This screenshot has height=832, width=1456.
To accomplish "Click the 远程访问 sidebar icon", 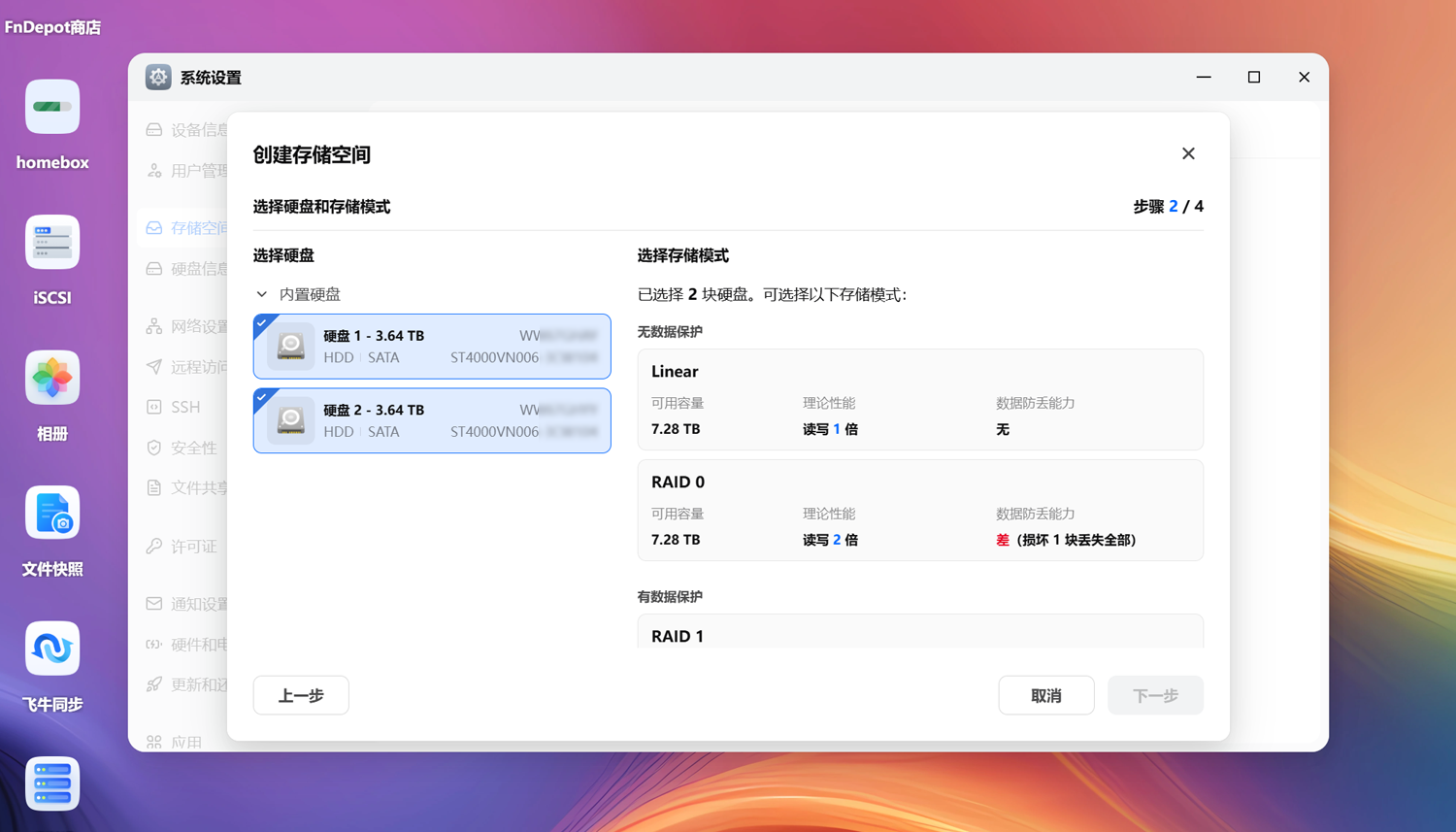I will click(154, 367).
